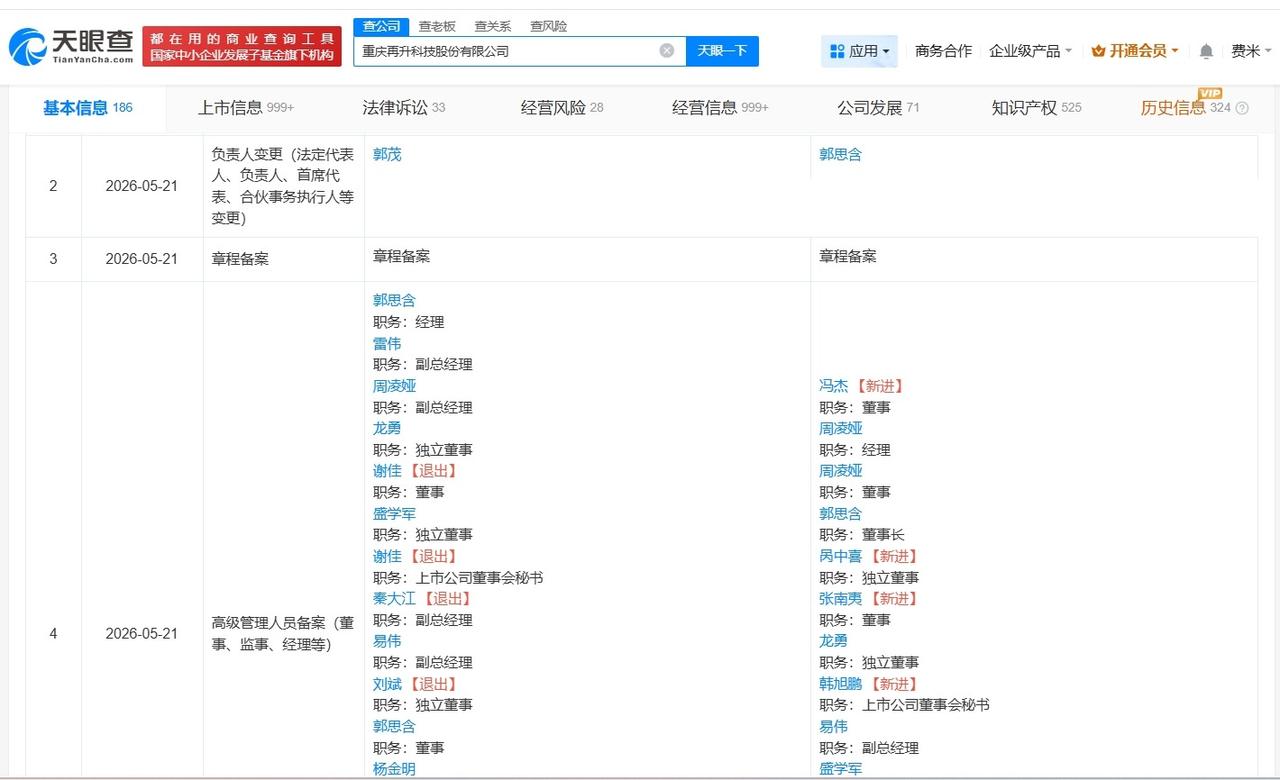Open 郭思含 link with 职务 经理

394,300
